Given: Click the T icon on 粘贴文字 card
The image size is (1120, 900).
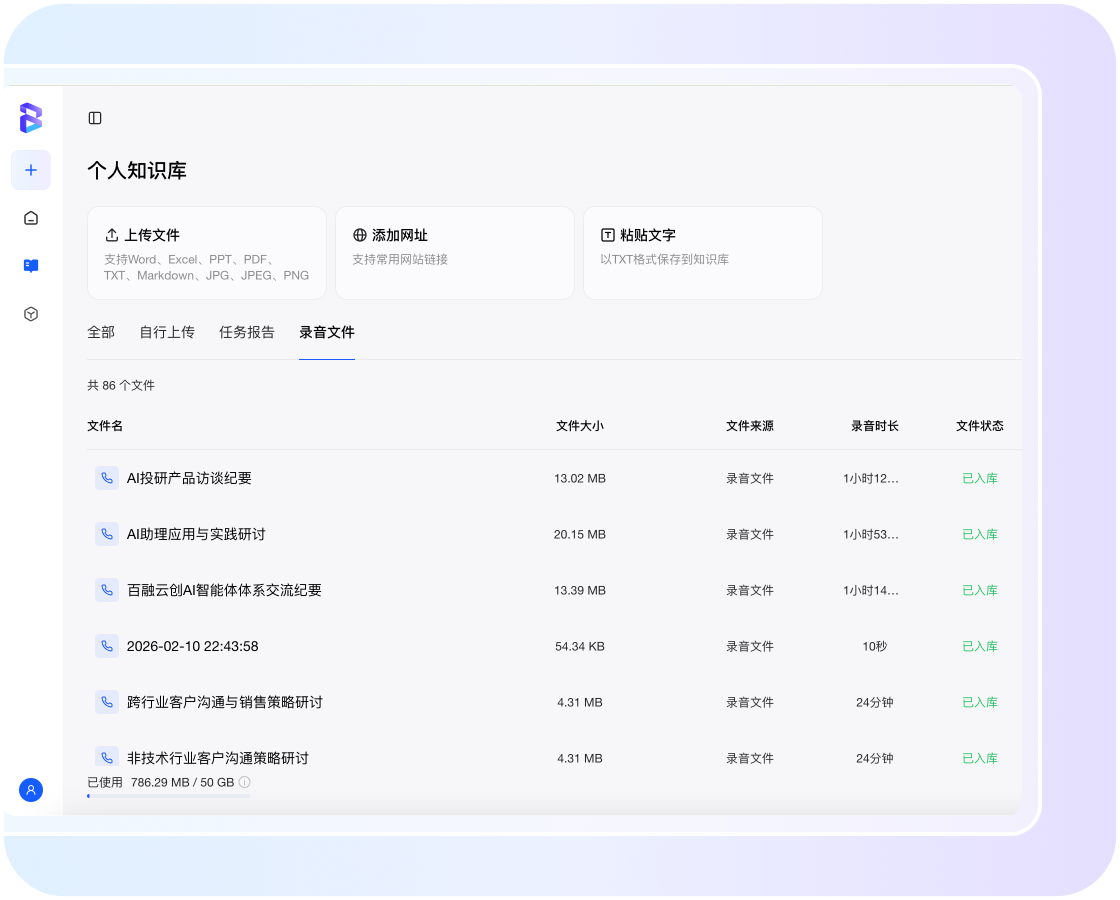Looking at the screenshot, I should [x=607, y=235].
